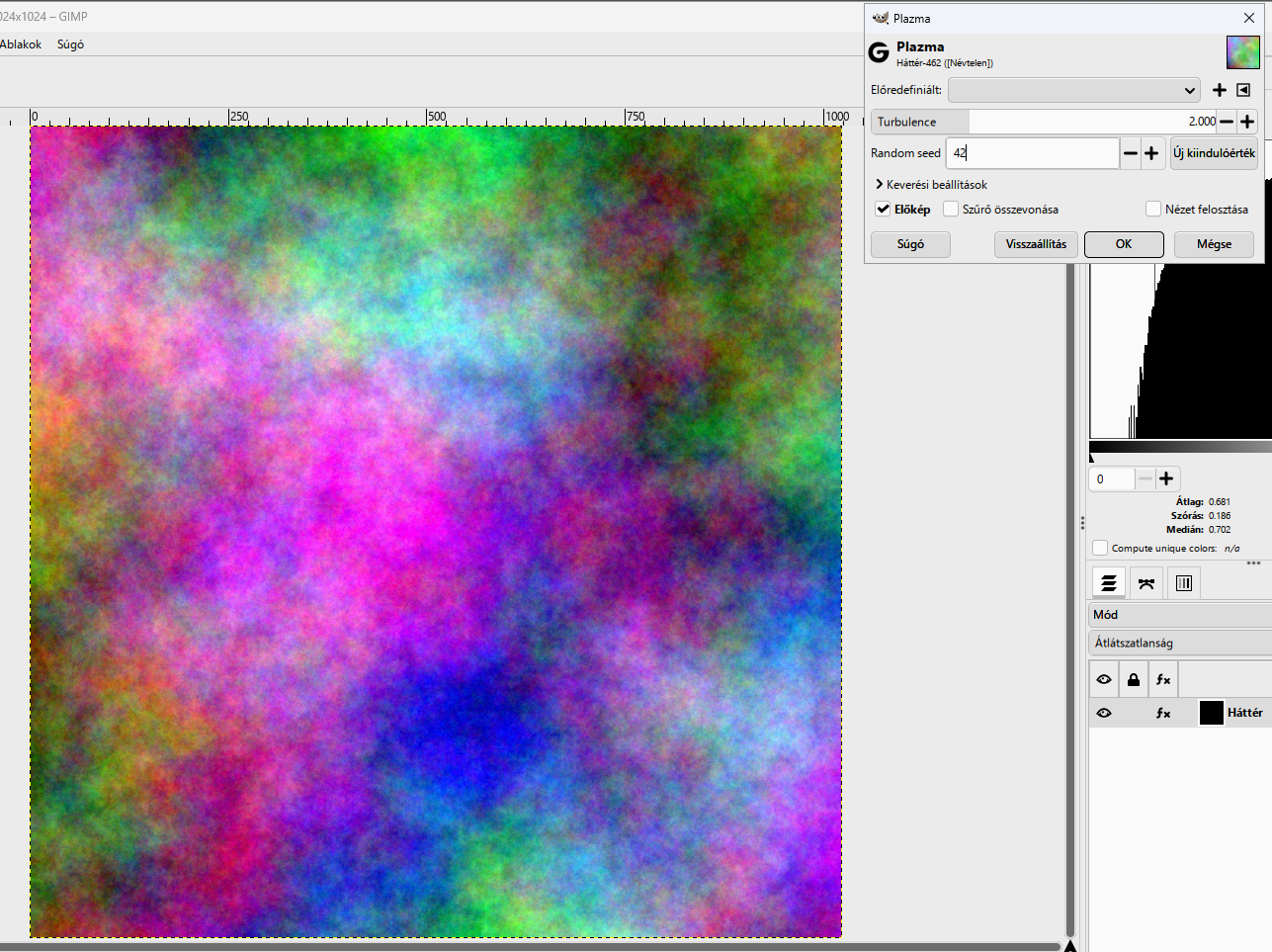Enable the Nézet felosztása checkbox
The height and width of the screenshot is (952, 1272).
tap(1153, 209)
